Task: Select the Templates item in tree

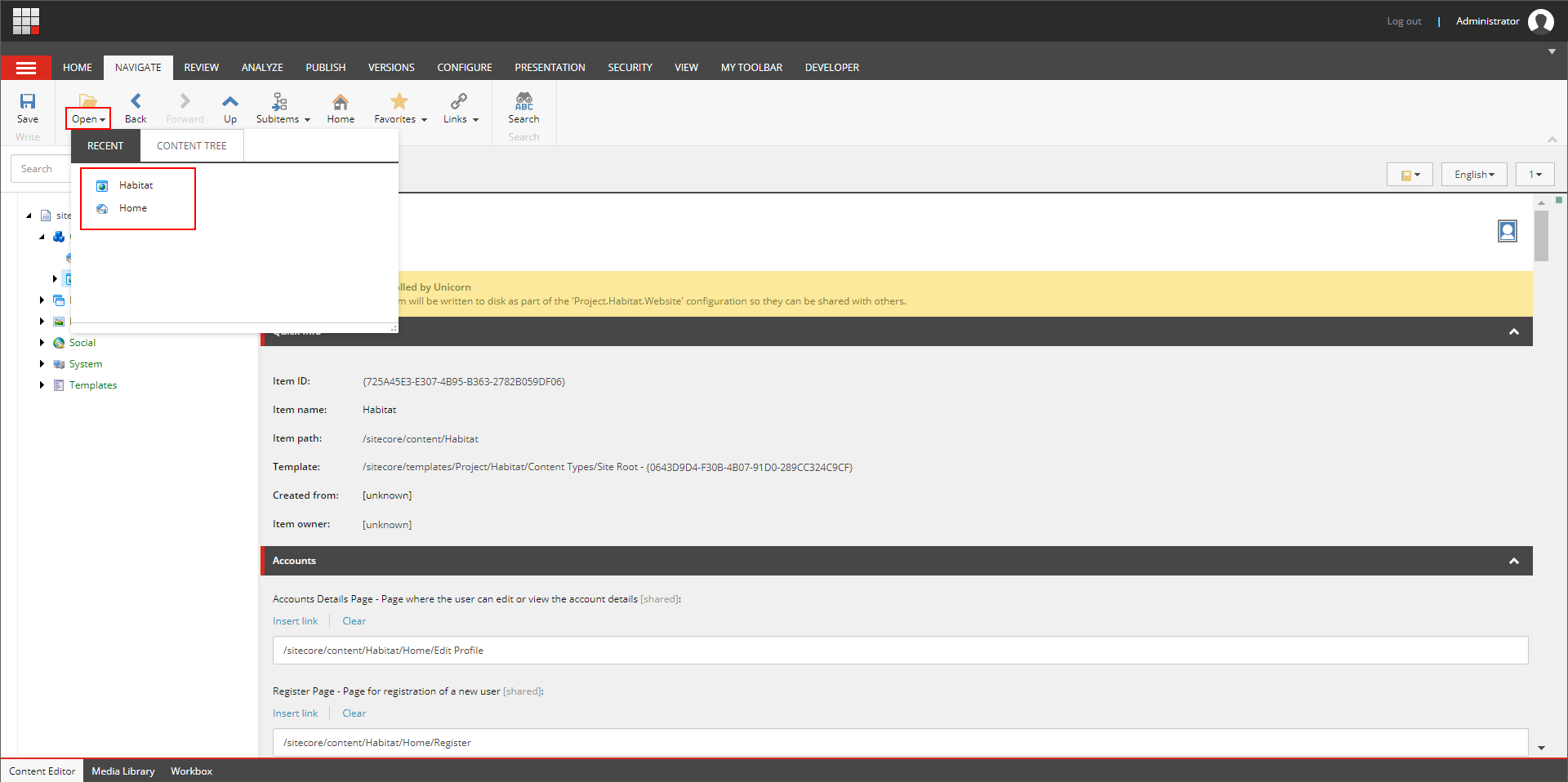Action: tap(93, 385)
